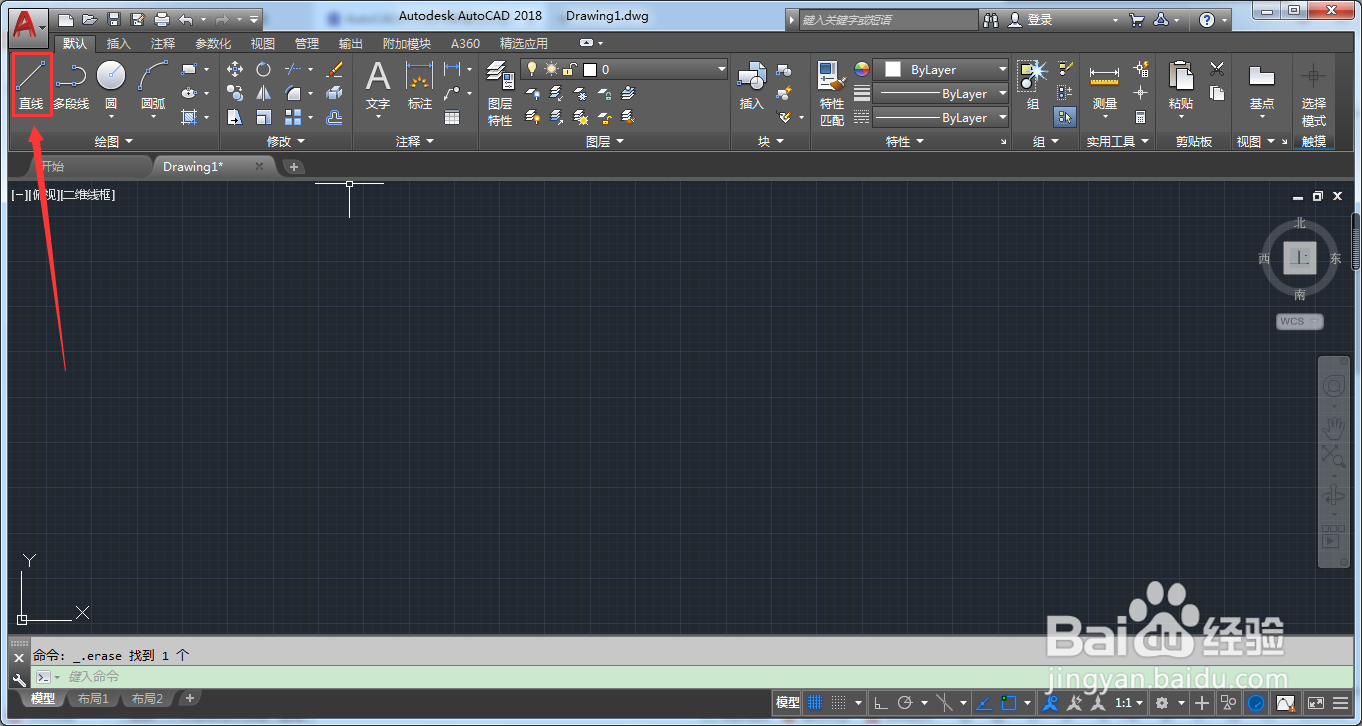Expand the Utilities (实用工具) panel

[x=1117, y=142]
